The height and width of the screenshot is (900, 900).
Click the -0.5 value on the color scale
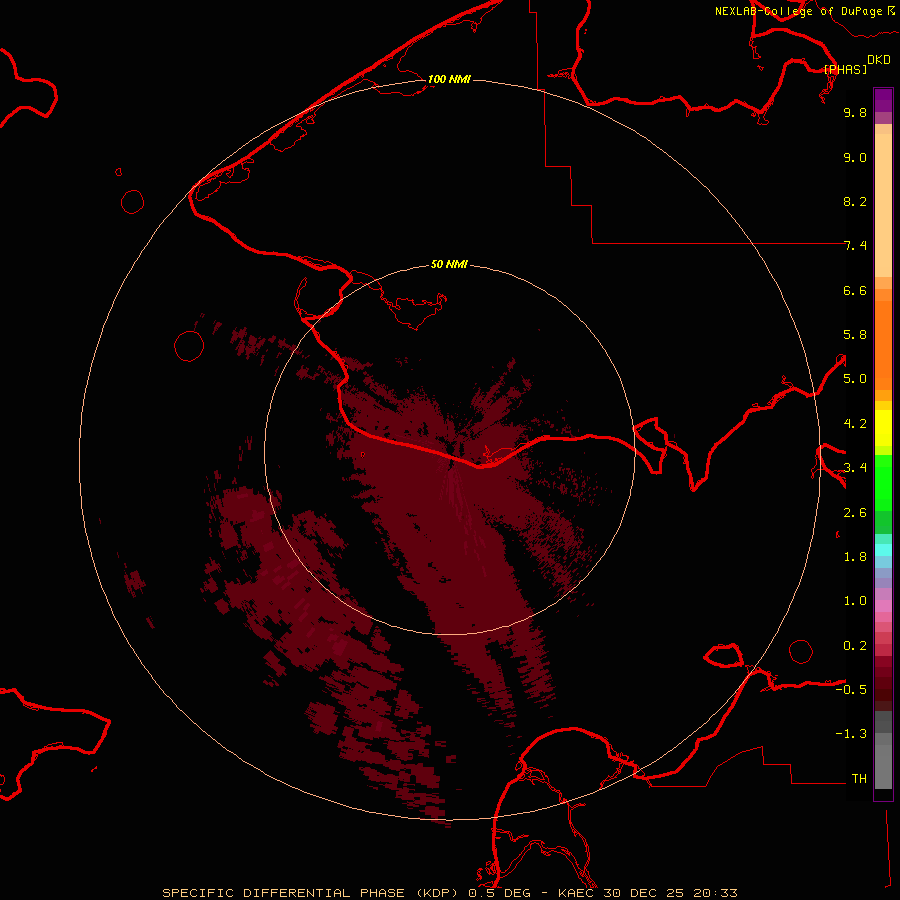click(x=851, y=690)
